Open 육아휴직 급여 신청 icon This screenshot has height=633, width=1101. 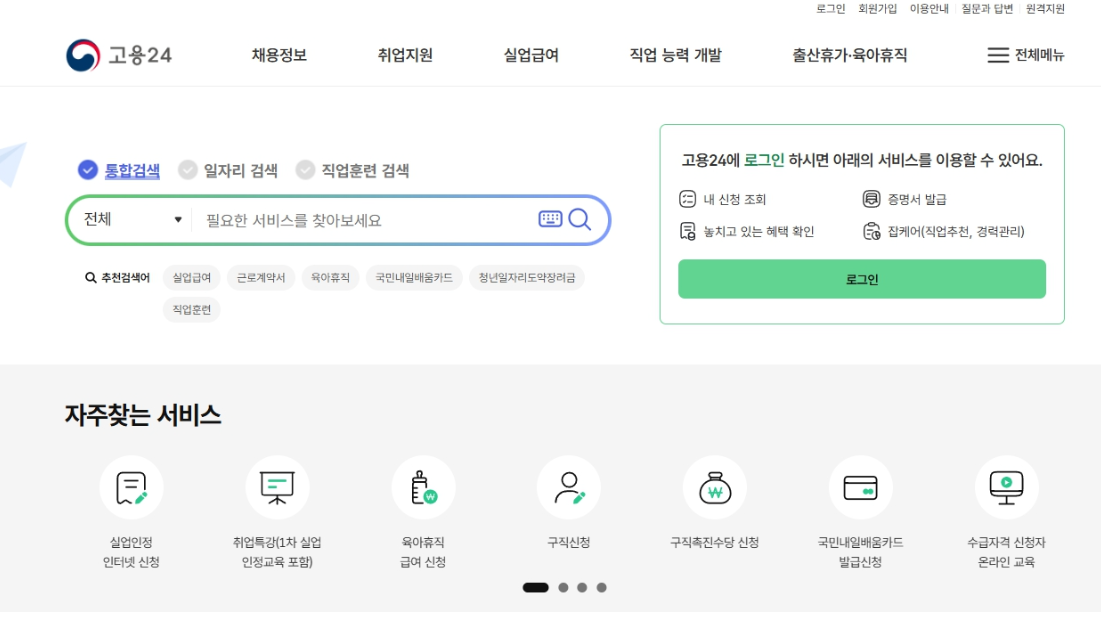pos(423,488)
